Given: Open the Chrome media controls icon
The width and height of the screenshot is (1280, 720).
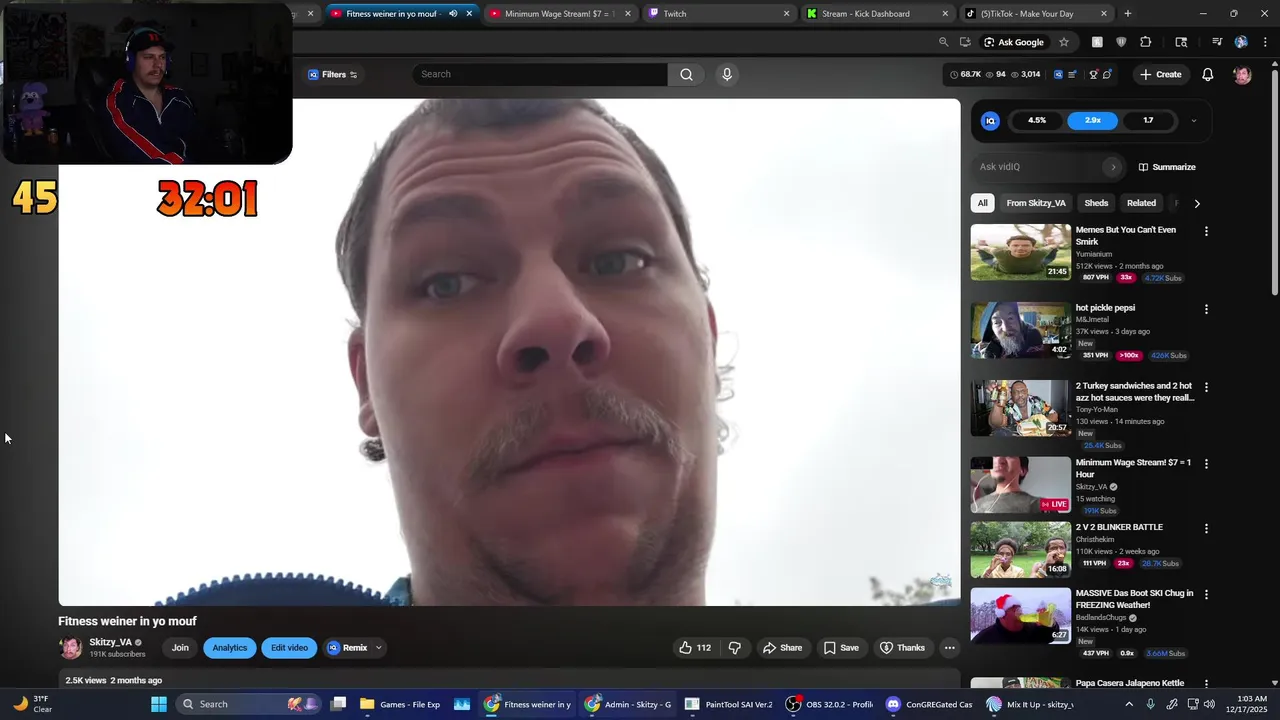Looking at the screenshot, I should point(1217,42).
